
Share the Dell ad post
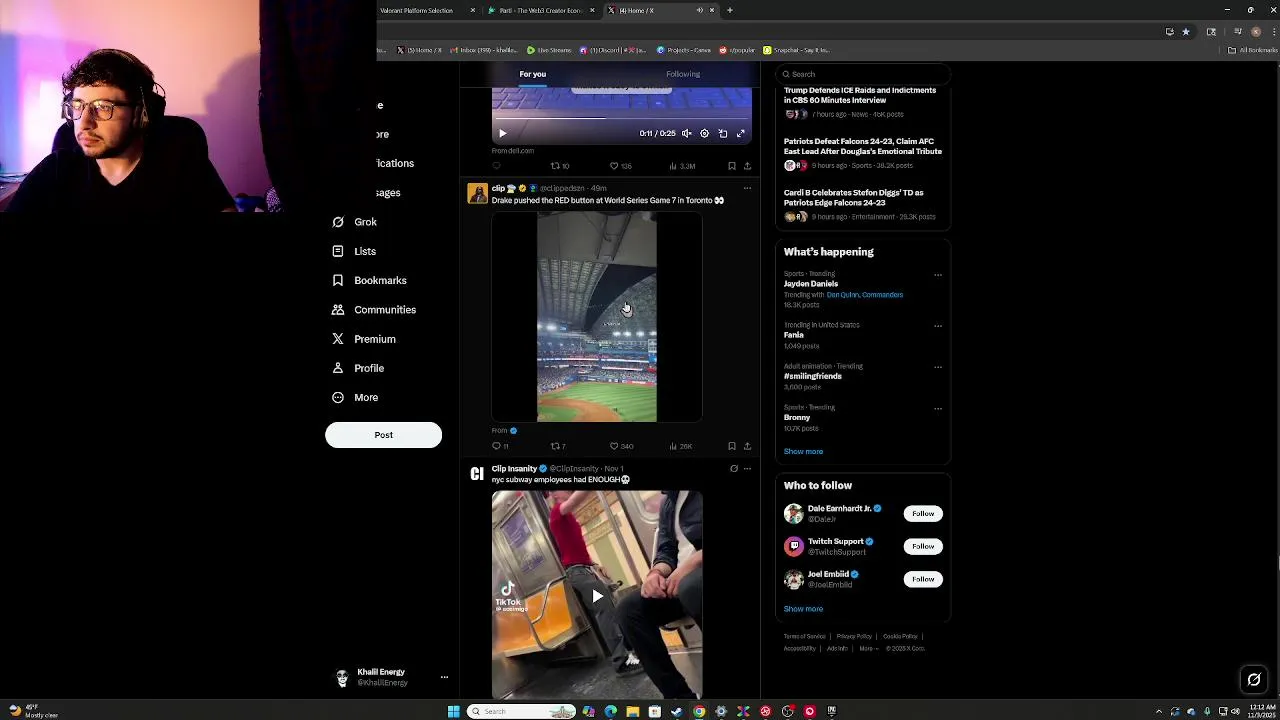coord(747,166)
